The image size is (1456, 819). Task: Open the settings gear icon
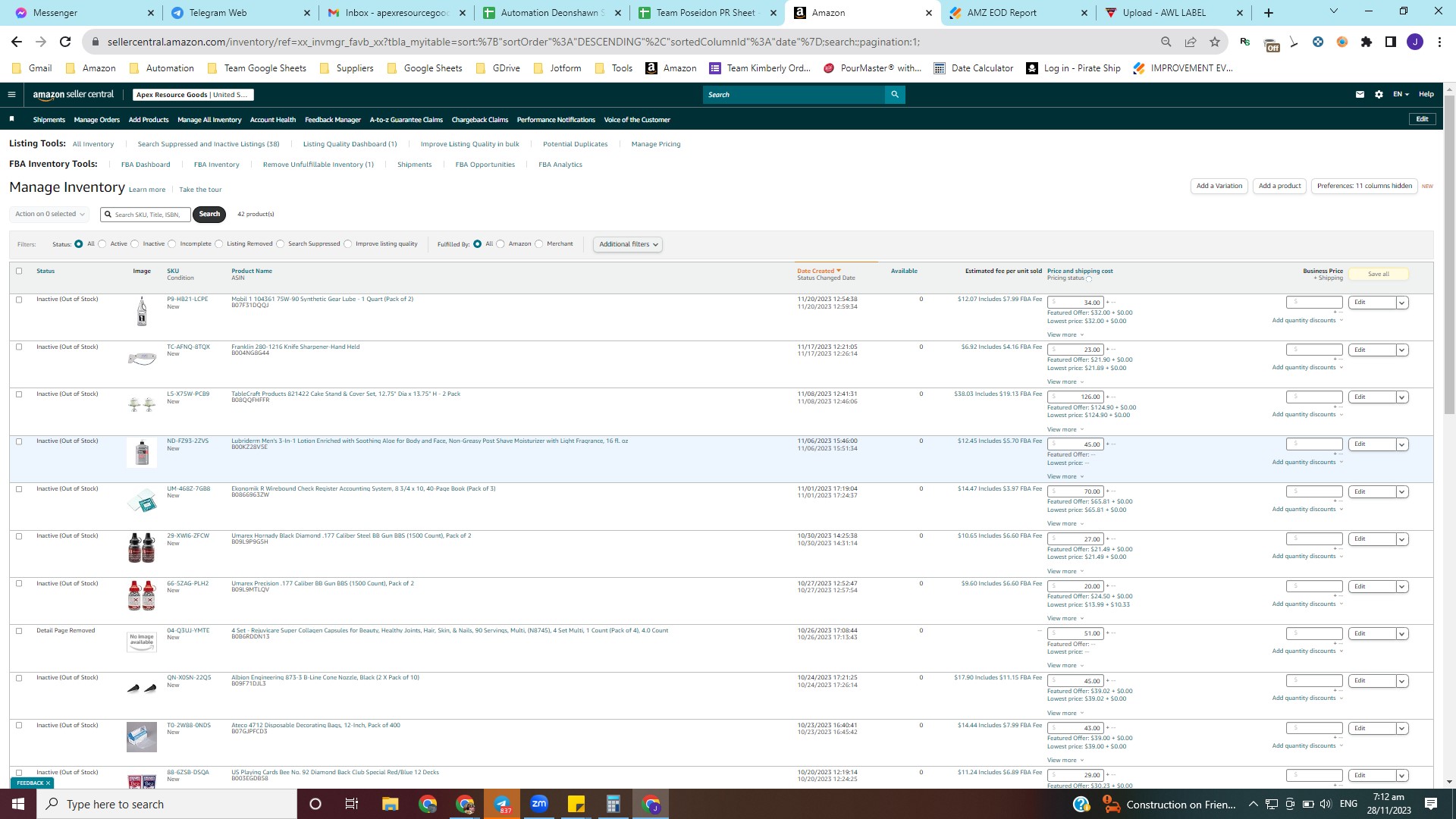coord(1379,95)
